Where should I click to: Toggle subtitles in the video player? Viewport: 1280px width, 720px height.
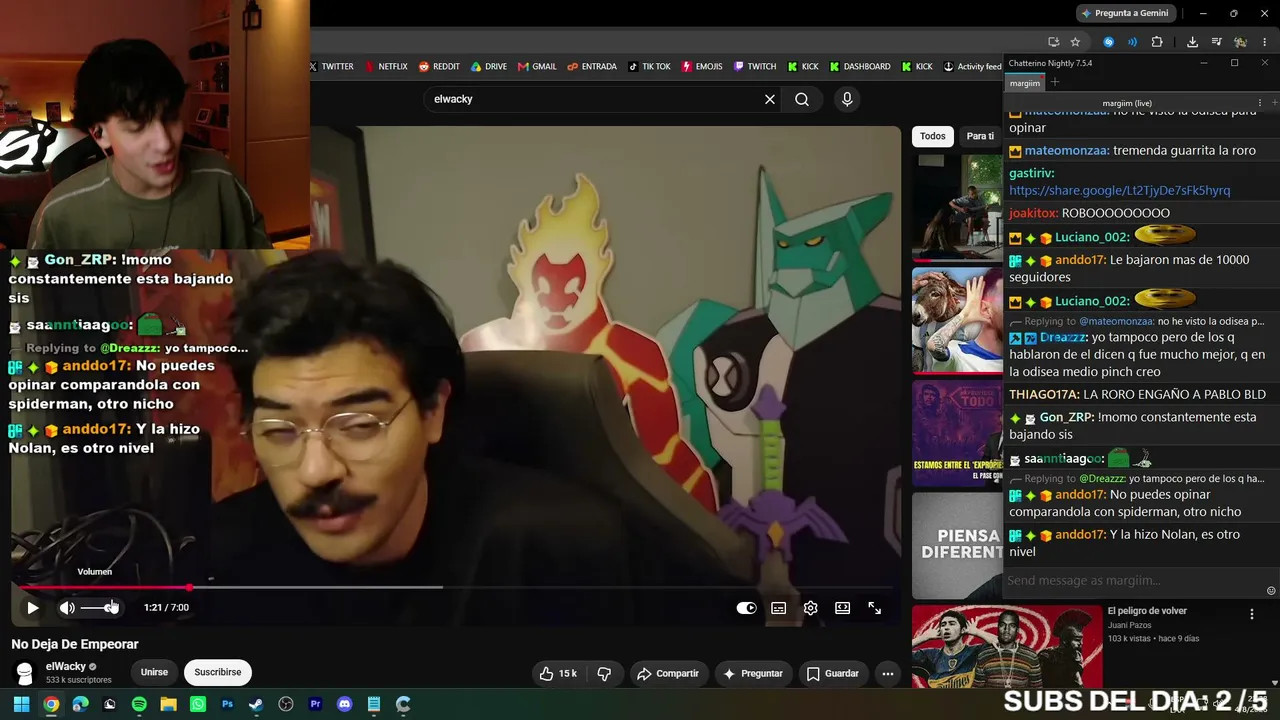coord(779,608)
